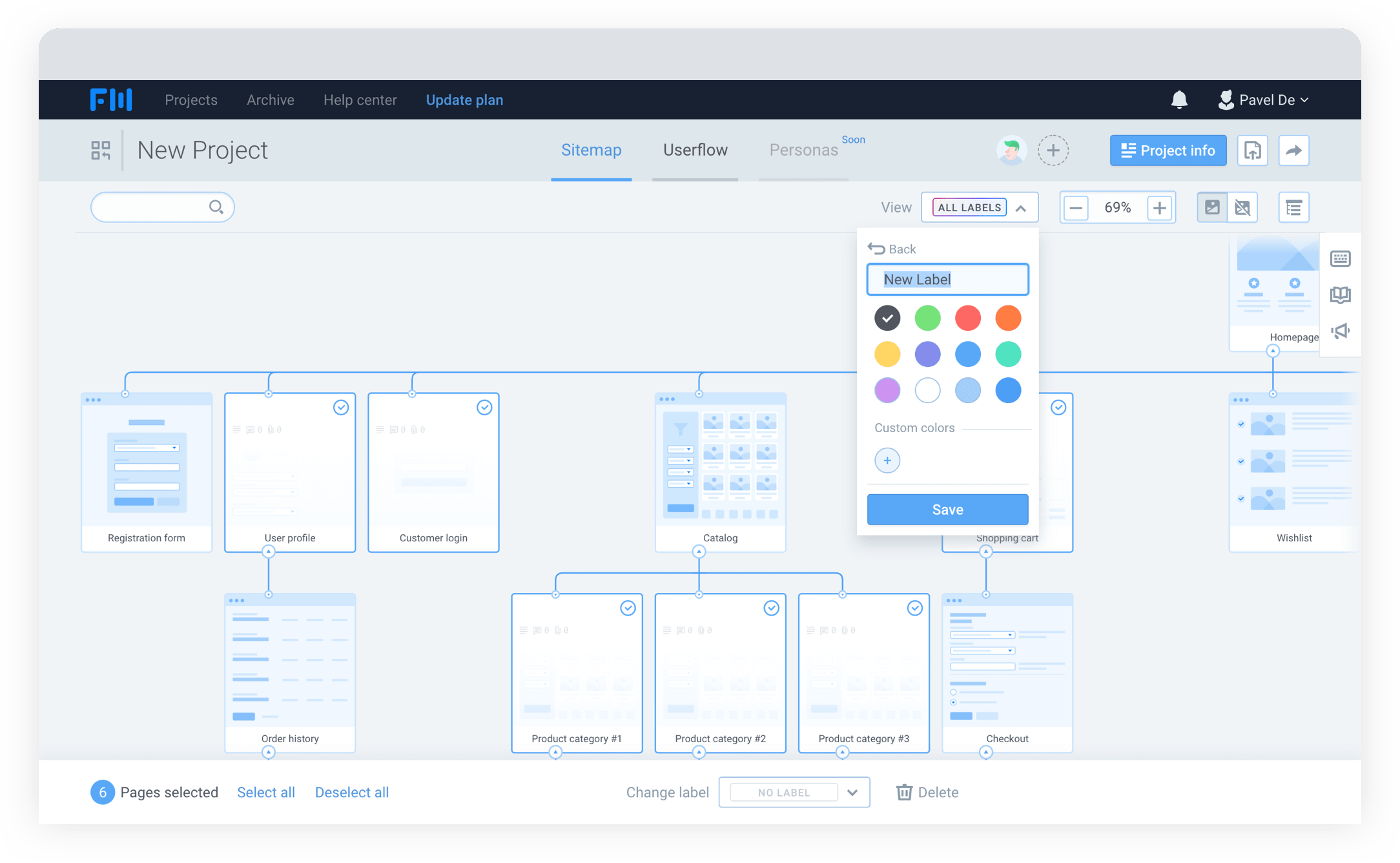Click the Save label button
Screen dimensions: 1400x863
[x=947, y=510]
